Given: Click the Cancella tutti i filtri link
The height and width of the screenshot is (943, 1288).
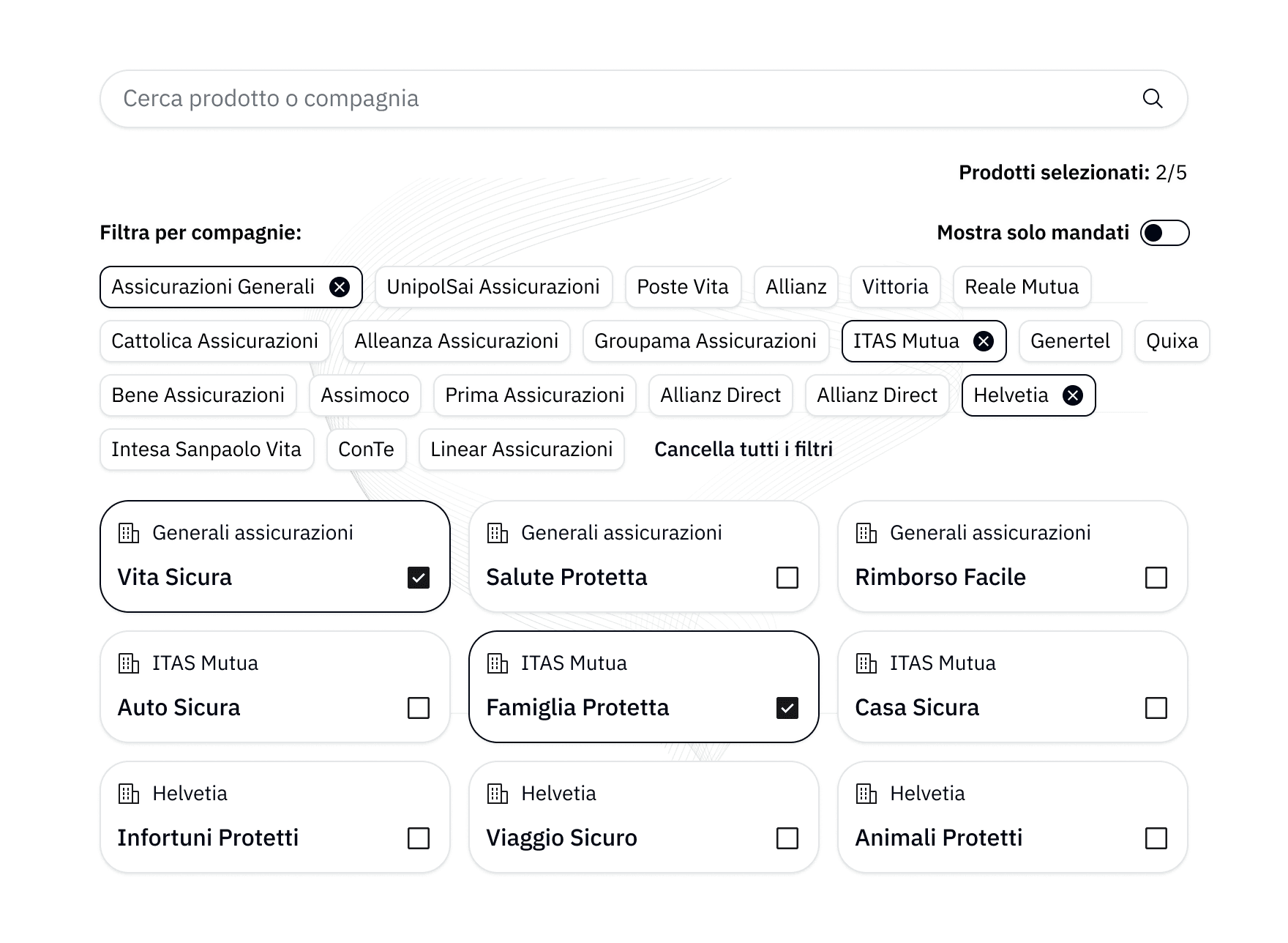Looking at the screenshot, I should point(744,450).
